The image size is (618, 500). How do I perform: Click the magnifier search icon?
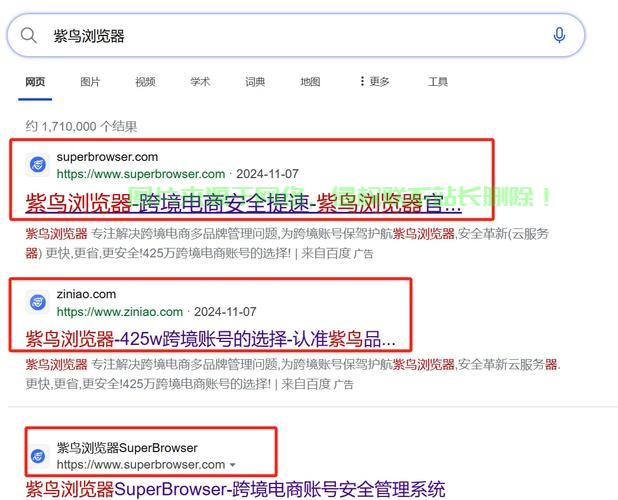[29, 35]
